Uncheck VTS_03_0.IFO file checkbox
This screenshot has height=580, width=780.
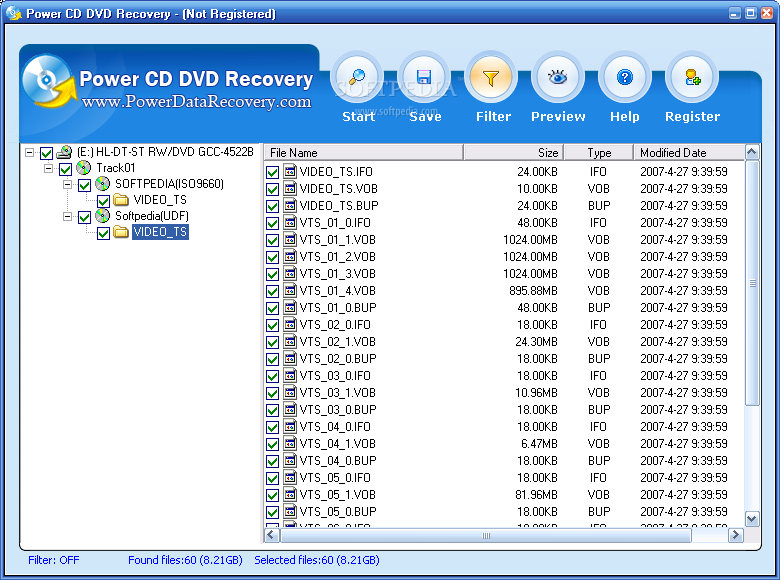[272, 376]
